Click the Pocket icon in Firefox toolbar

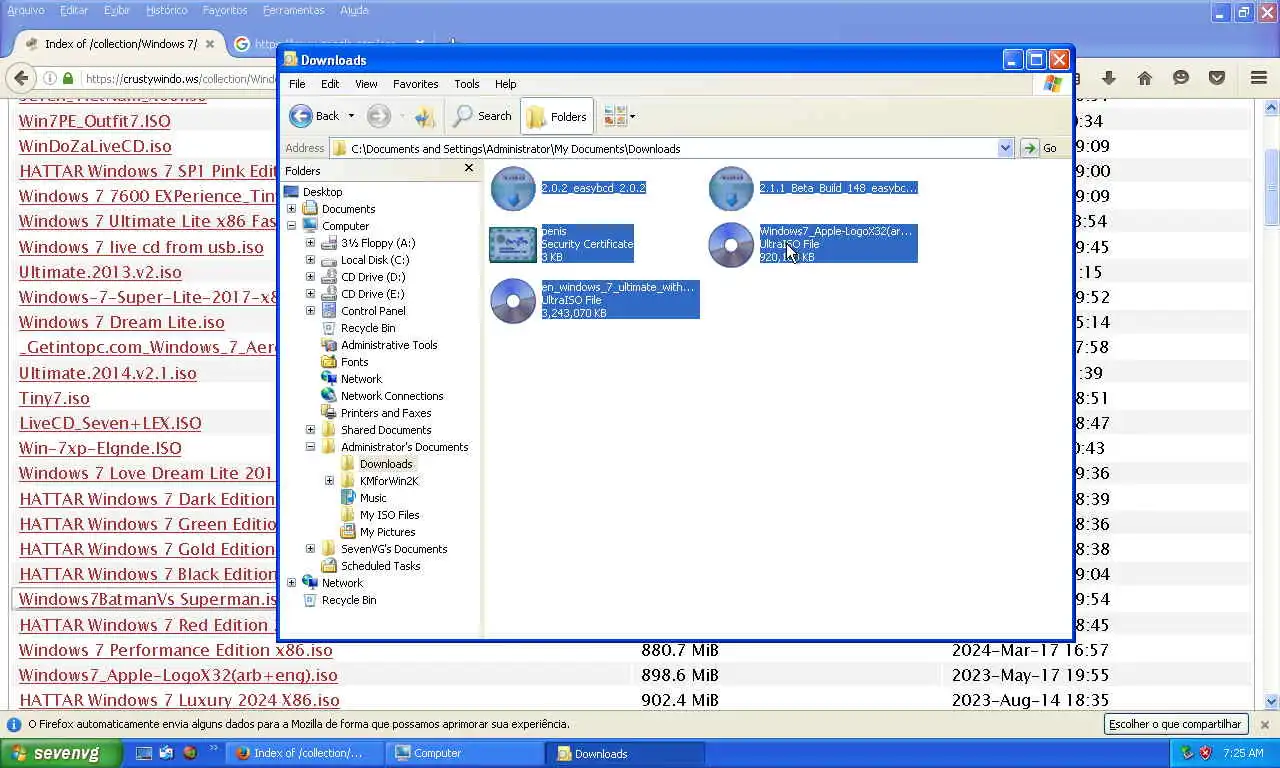[x=1217, y=78]
